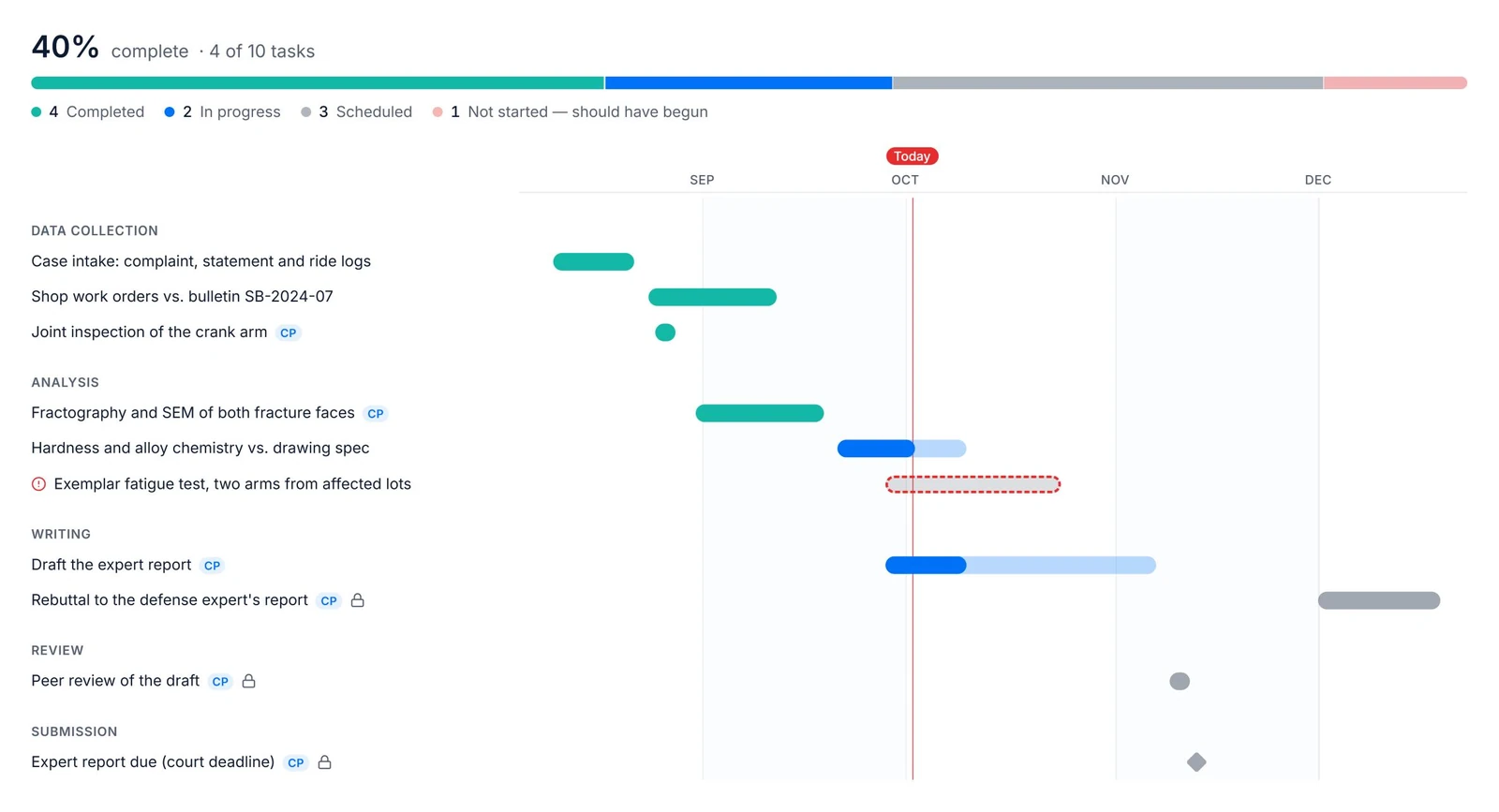Click the CP badge on Peer review of the draft
Screen dimensions: 1499x812
(220, 682)
